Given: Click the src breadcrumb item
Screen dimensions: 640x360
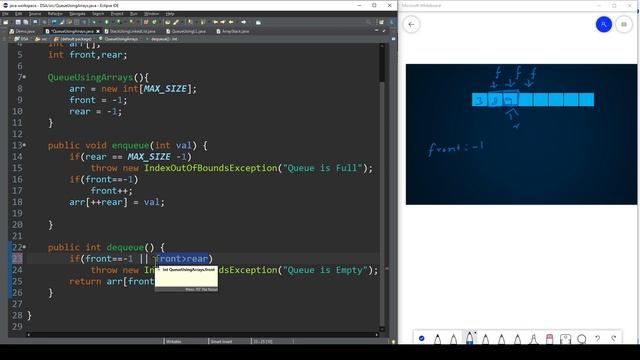Looking at the screenshot, I should coord(41,39).
